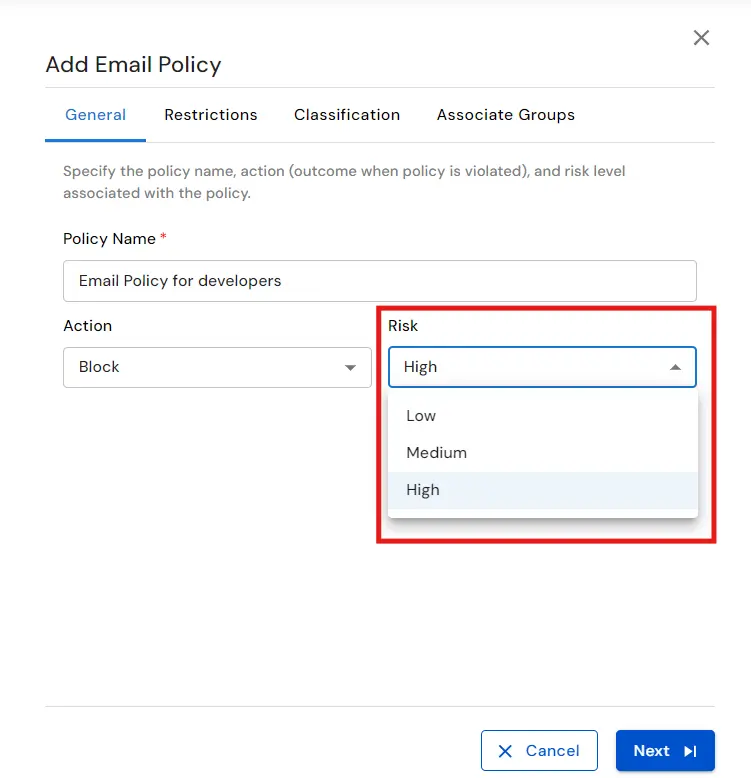Close the Add Email Policy dialog
751x778 pixels.
click(701, 38)
